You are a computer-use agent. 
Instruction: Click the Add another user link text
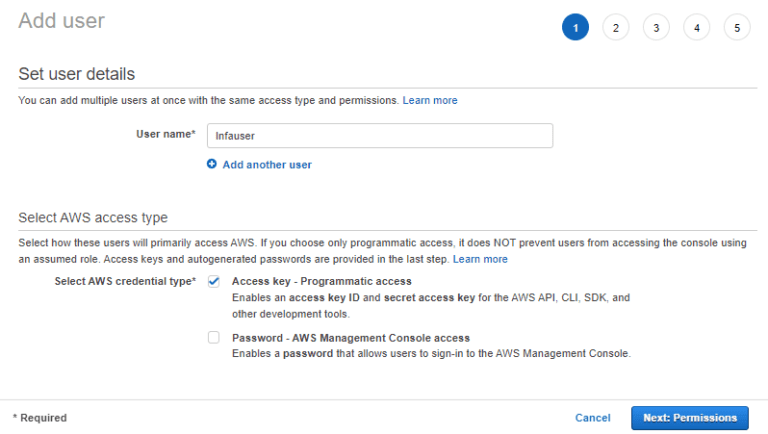point(267,164)
